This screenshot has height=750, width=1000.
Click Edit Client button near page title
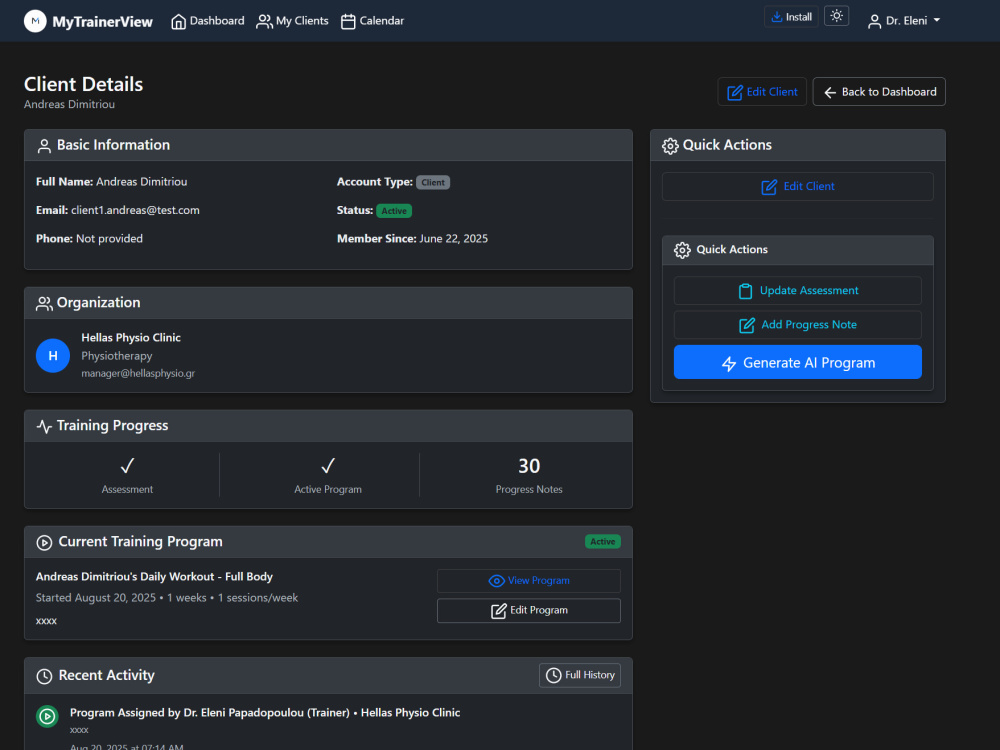(762, 92)
